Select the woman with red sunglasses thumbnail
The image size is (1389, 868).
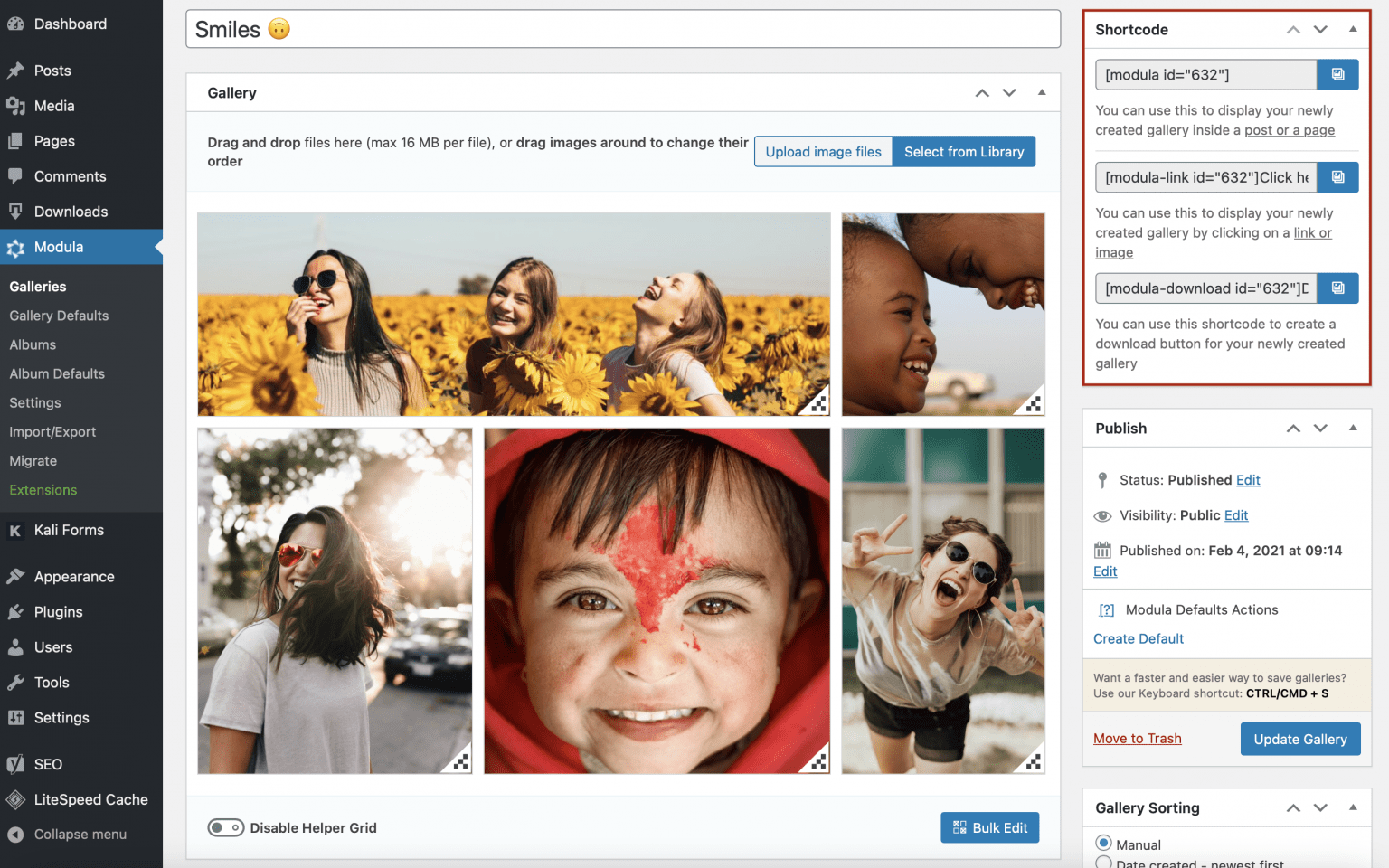point(335,601)
